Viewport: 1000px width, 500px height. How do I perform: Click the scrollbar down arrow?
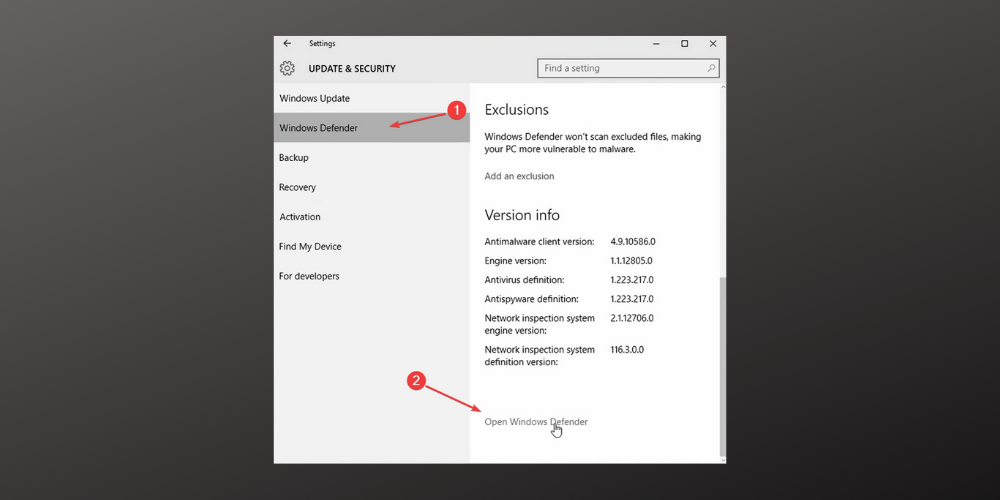coord(722,459)
